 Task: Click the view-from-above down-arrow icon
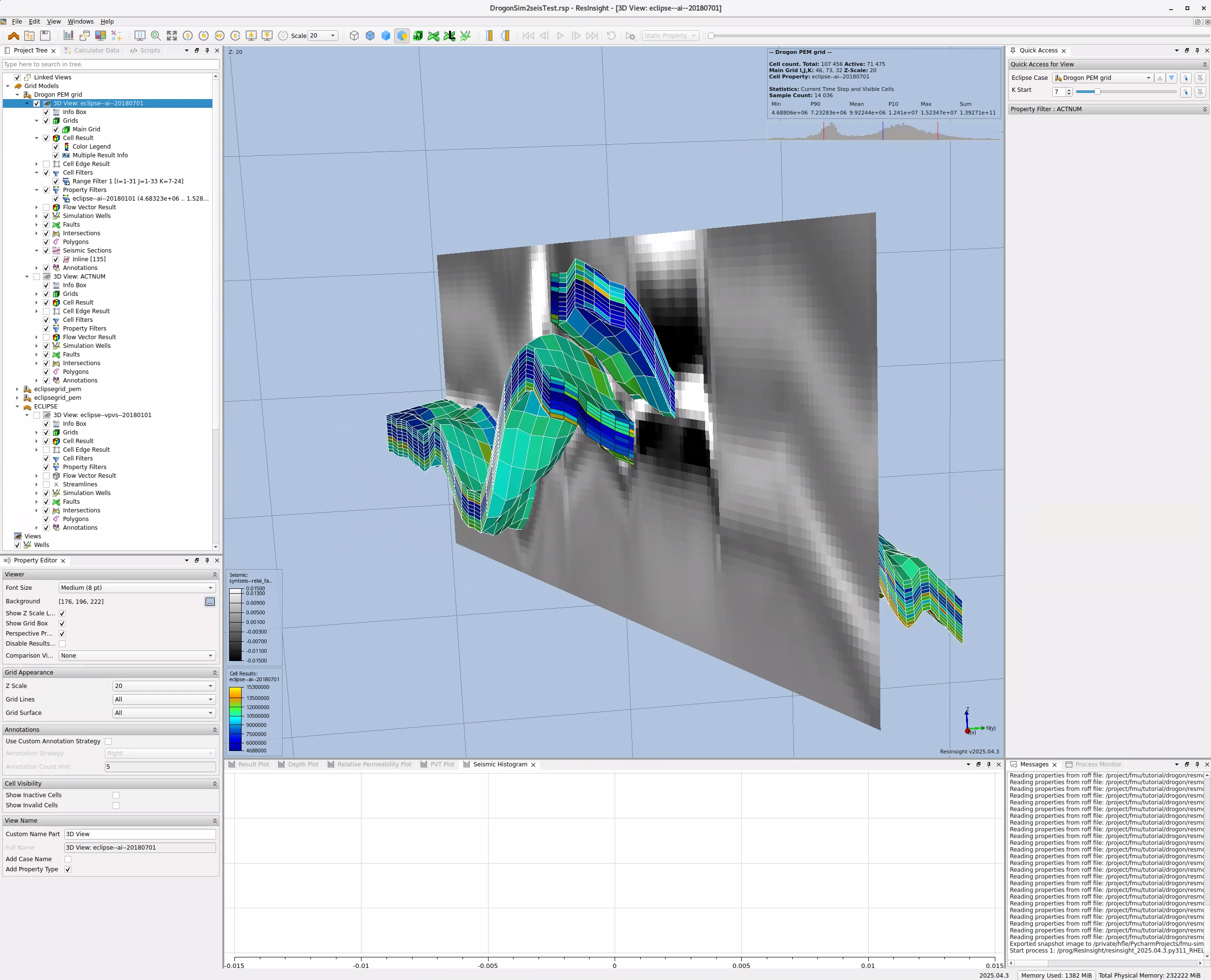click(251, 36)
